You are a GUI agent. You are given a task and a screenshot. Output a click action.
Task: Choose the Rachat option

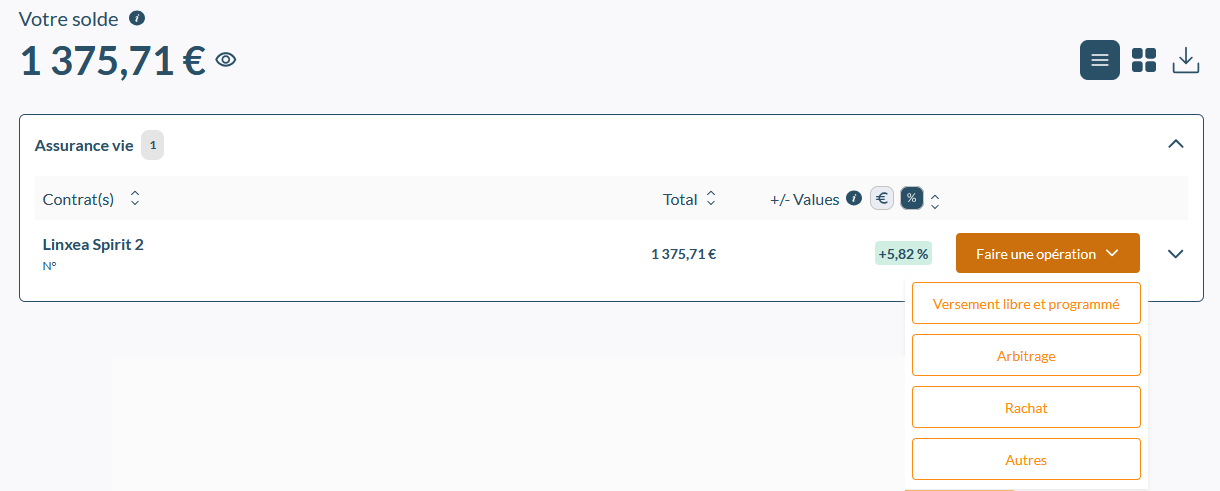click(x=1026, y=407)
